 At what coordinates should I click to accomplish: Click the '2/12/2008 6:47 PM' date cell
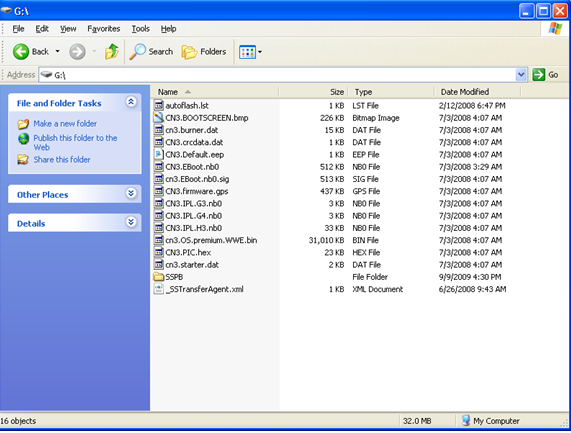point(472,106)
